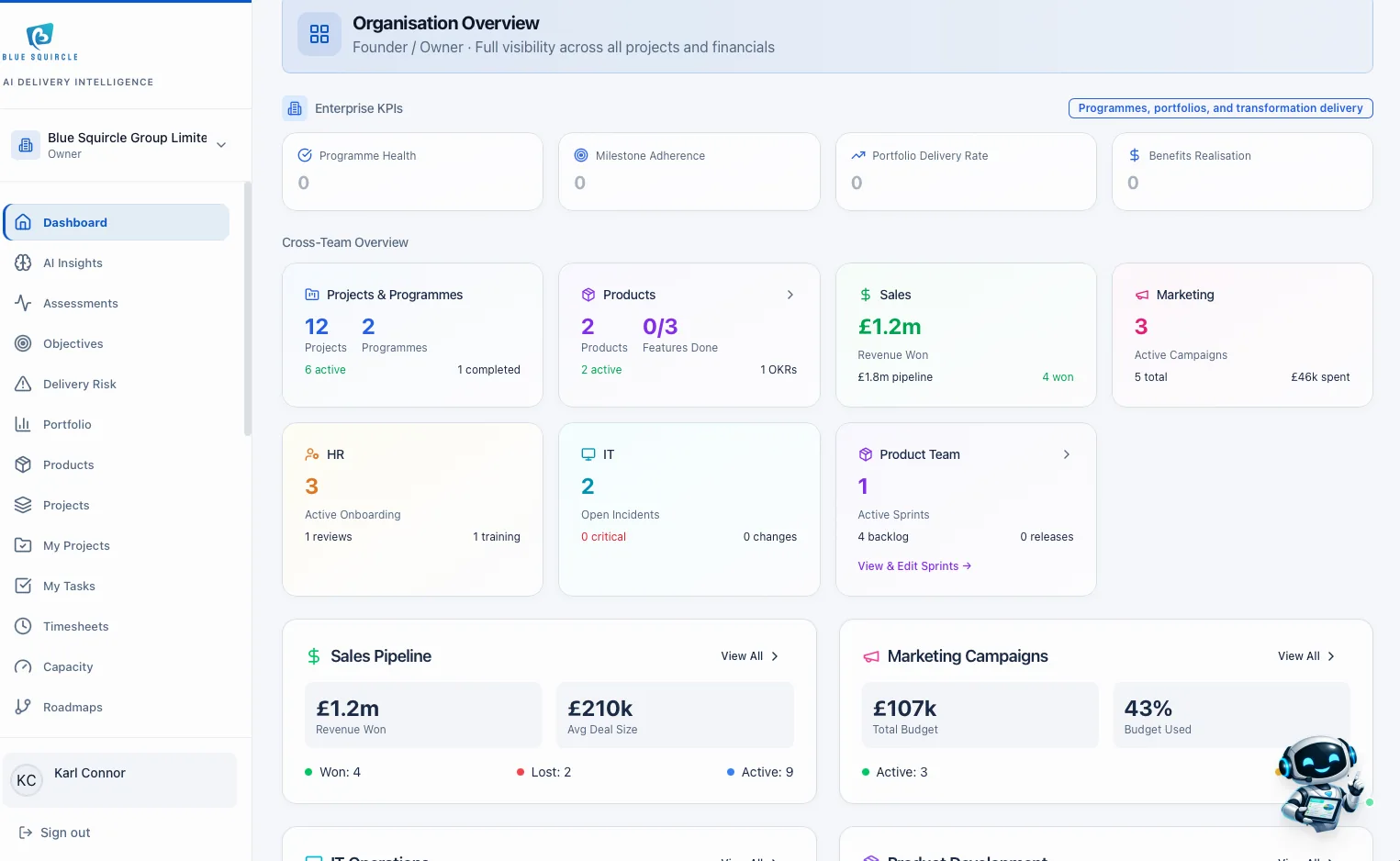Image resolution: width=1400 pixels, height=861 pixels.
Task: Click chevron next to Sales Pipeline View All
Action: point(775,656)
